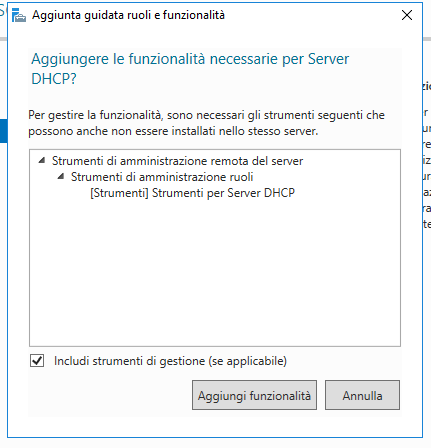Close the Aggiunta guidata dialog with X
This screenshot has width=431, height=448.
tap(407, 15)
